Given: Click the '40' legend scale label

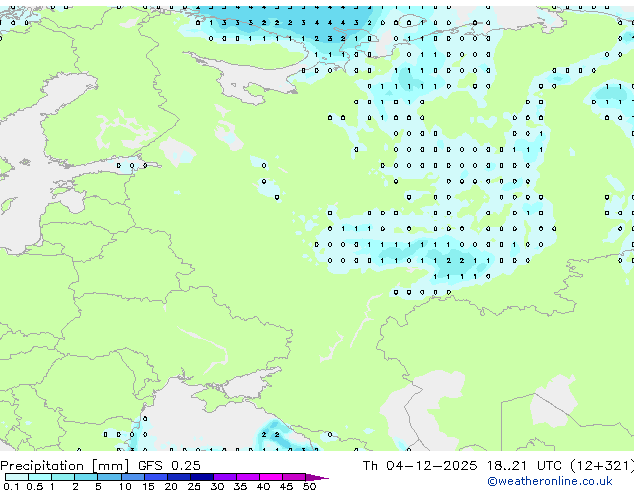Looking at the screenshot, I should (x=264, y=486).
